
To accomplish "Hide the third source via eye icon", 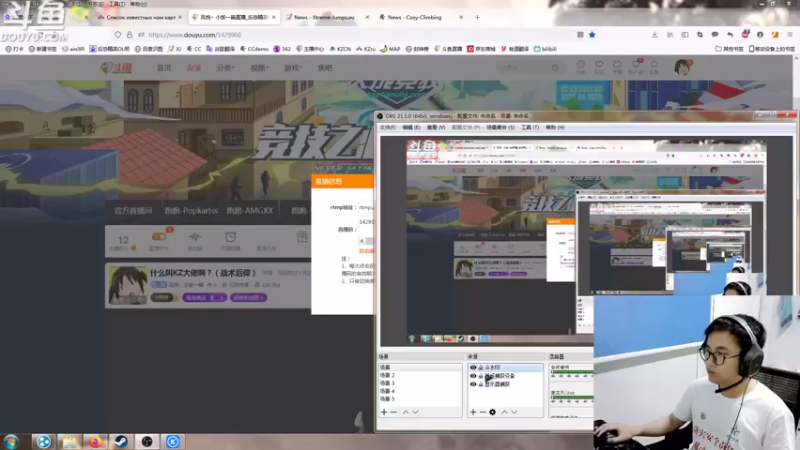I will (473, 384).
